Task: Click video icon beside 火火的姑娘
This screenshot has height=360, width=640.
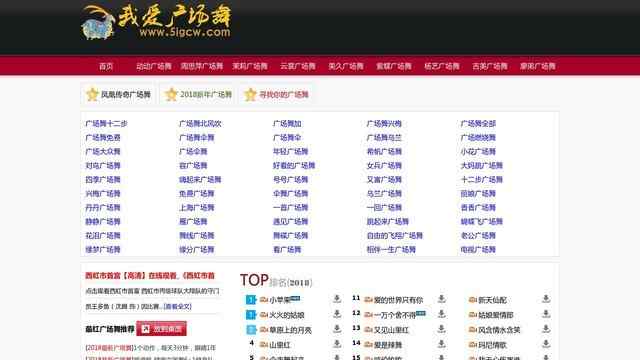Action: [264, 315]
